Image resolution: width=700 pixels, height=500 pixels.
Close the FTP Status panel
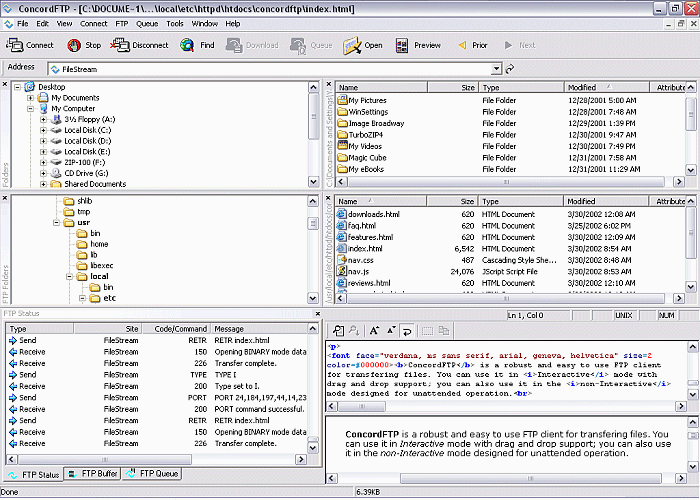318,314
